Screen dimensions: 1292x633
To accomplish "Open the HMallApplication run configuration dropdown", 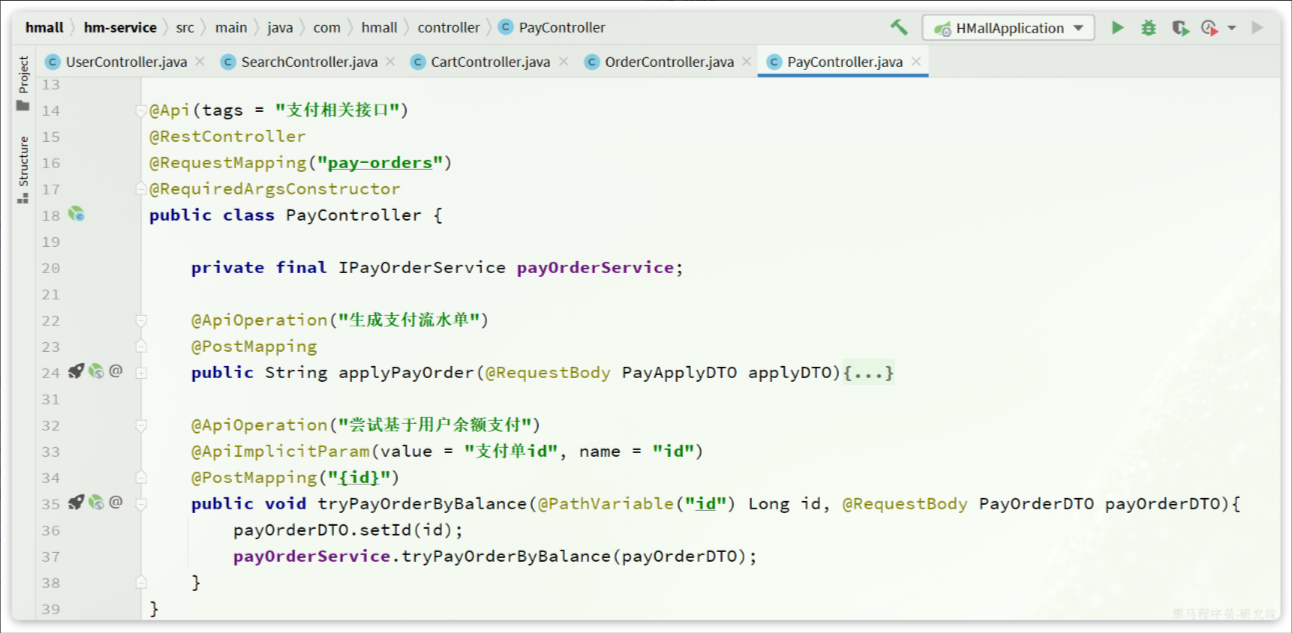I will 1008,28.
